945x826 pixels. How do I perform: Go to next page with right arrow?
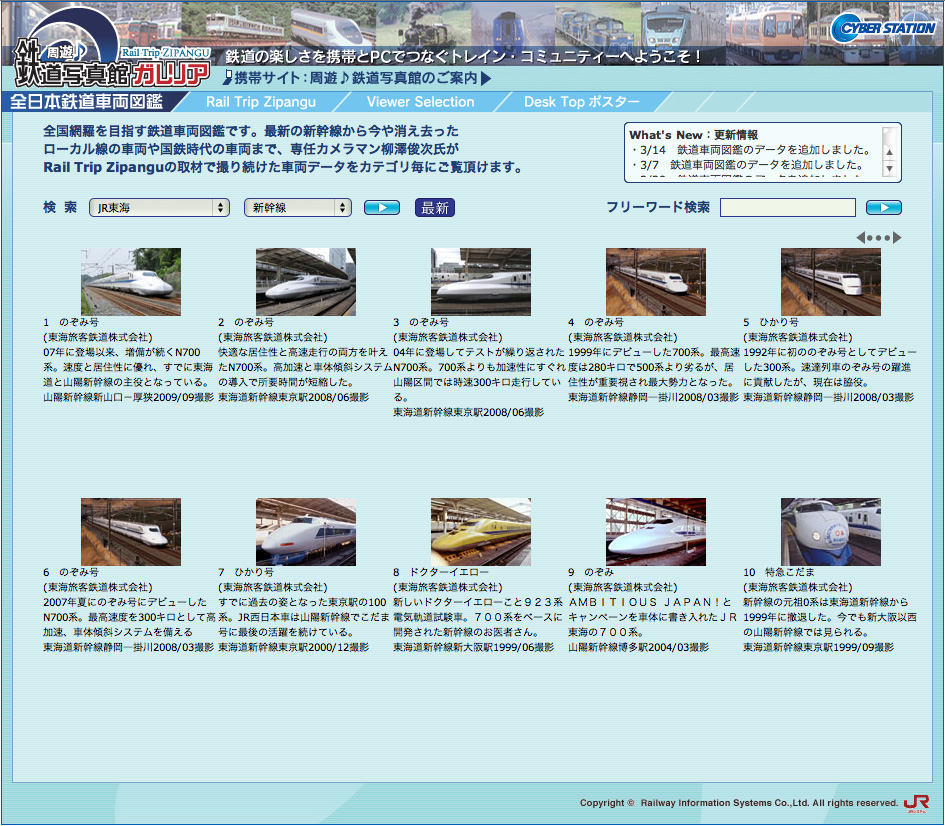pyautogui.click(x=897, y=237)
